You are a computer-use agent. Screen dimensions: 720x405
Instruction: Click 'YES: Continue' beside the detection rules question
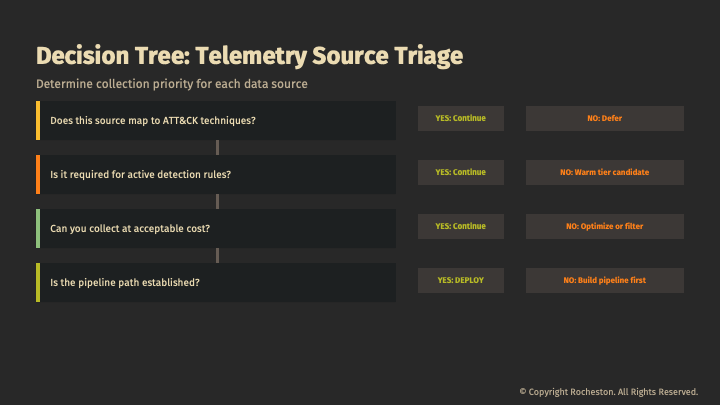460,172
